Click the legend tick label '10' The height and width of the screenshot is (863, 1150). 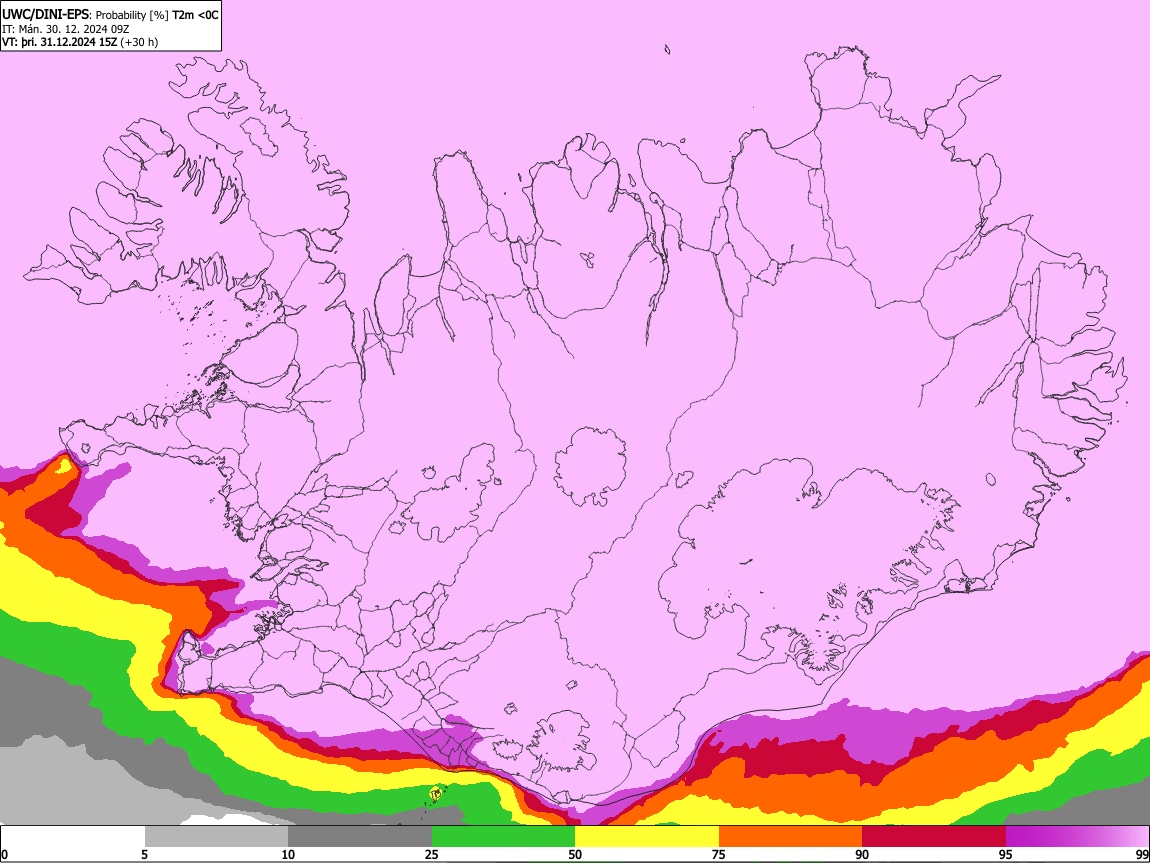coord(288,854)
